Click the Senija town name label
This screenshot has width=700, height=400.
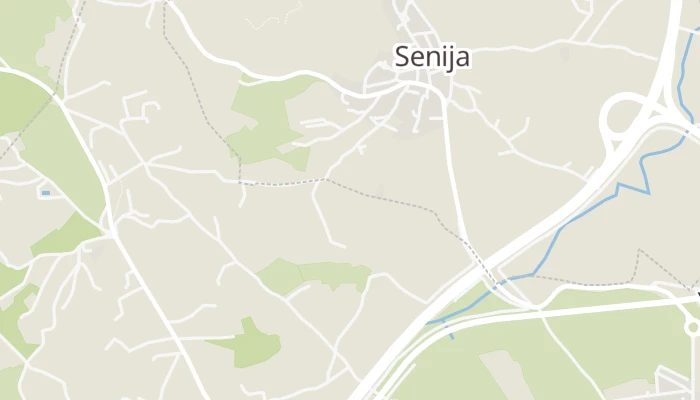click(x=432, y=57)
